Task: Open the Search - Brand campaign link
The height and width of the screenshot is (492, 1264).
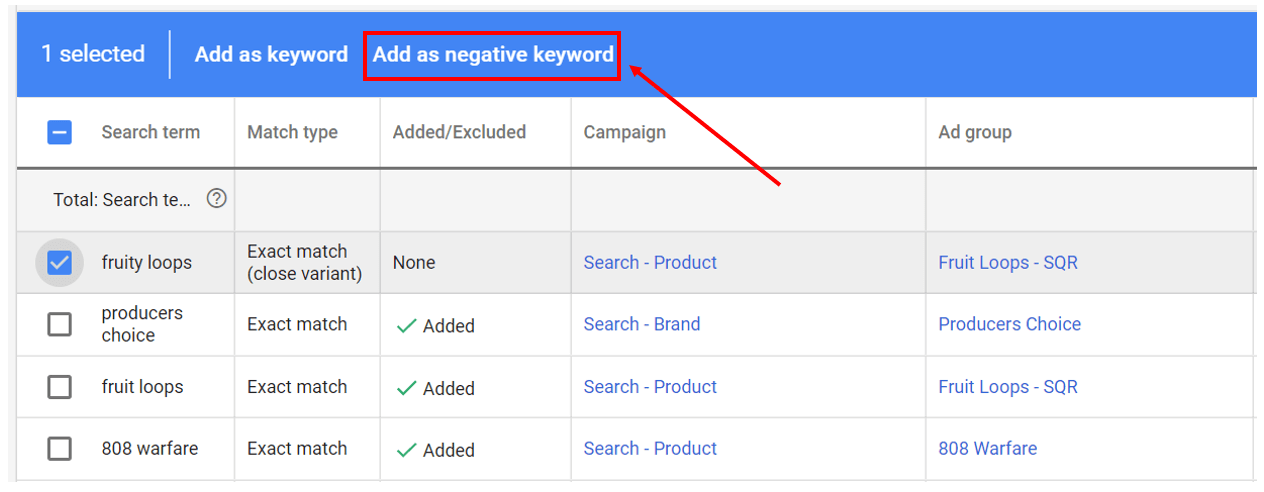Action: point(641,324)
